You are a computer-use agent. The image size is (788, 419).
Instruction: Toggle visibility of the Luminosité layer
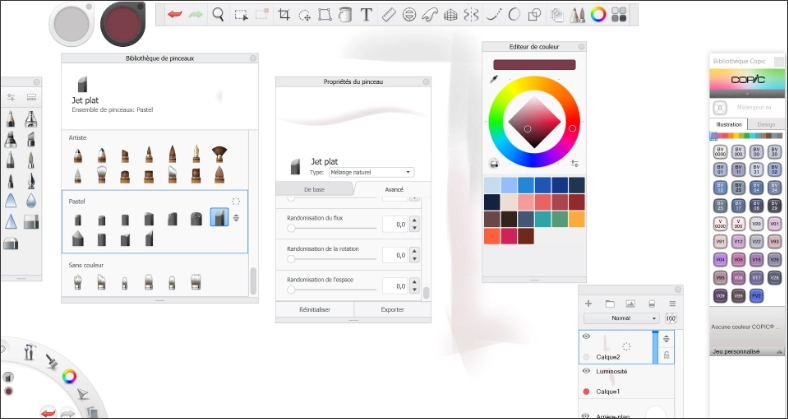(x=587, y=371)
